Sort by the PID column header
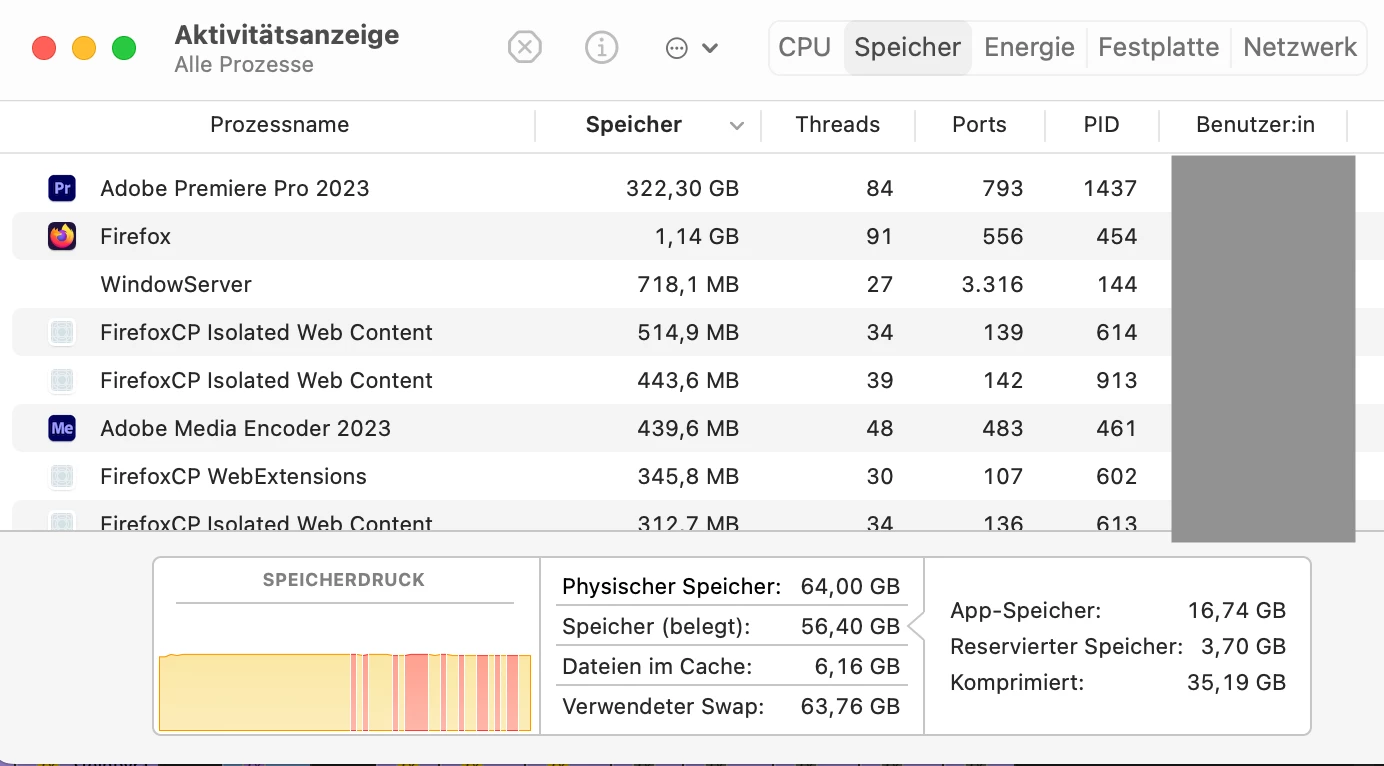This screenshot has width=1384, height=766. point(1101,125)
